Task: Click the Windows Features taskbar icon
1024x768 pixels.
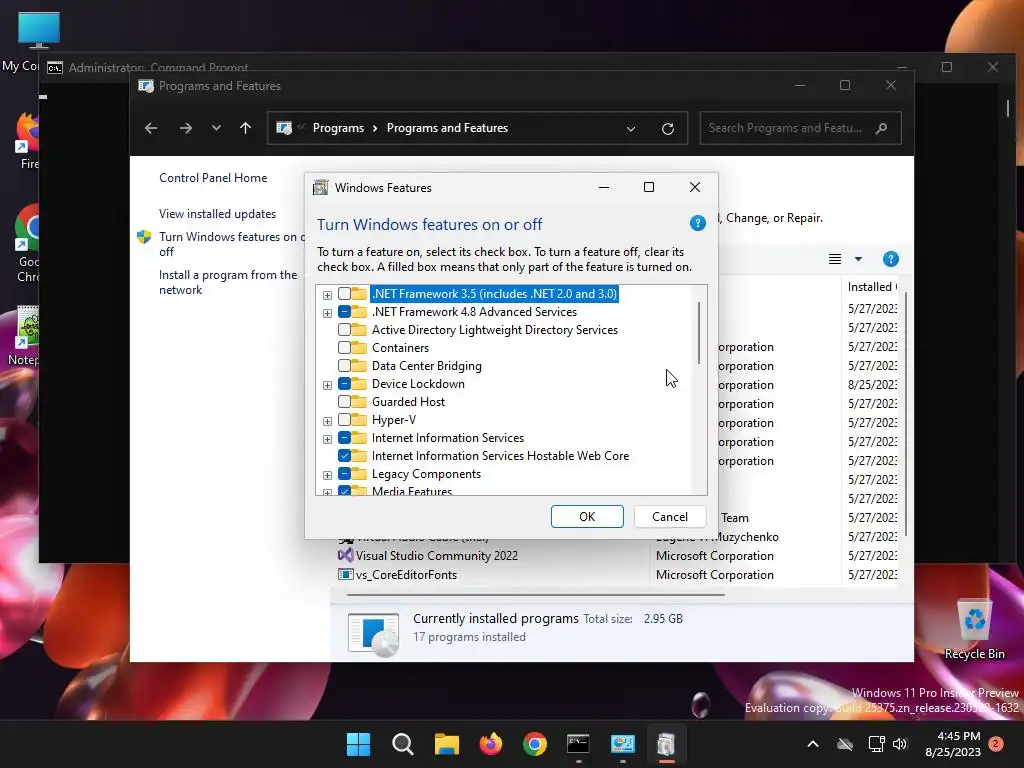Action: click(666, 744)
